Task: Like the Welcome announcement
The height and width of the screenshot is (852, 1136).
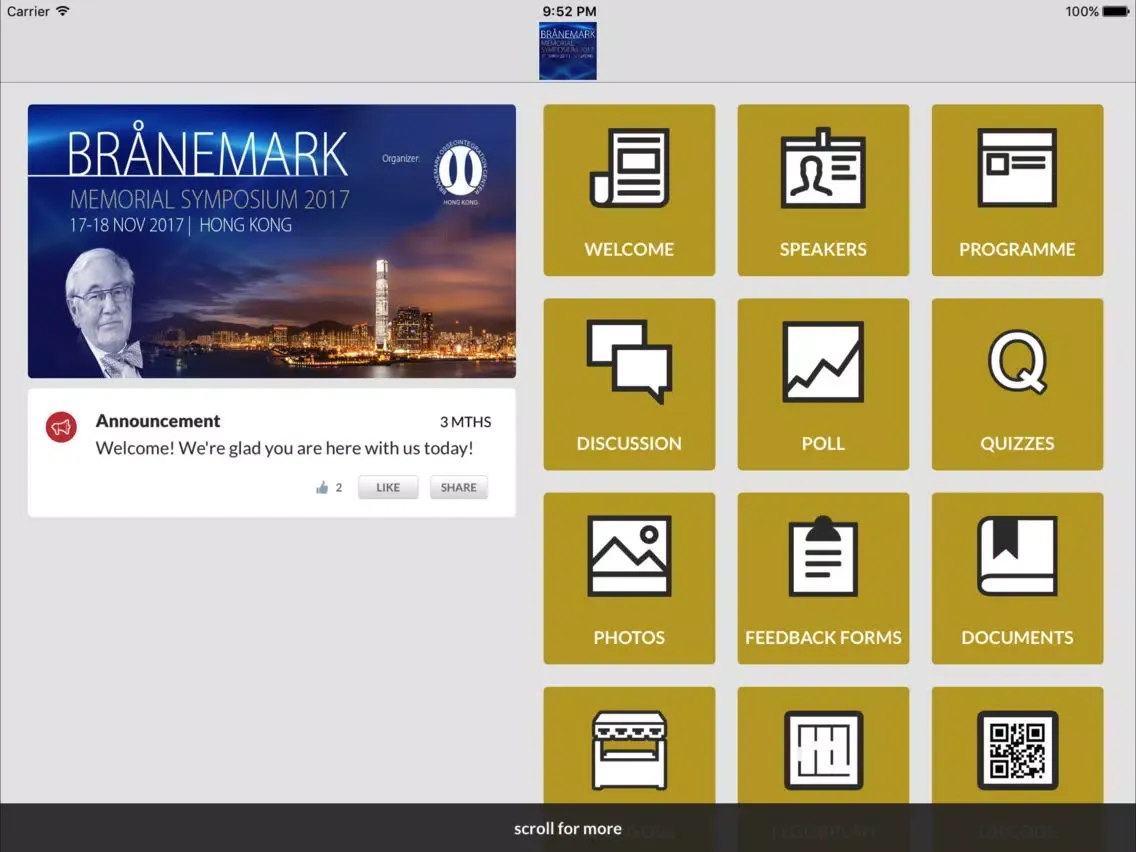Action: (x=388, y=488)
